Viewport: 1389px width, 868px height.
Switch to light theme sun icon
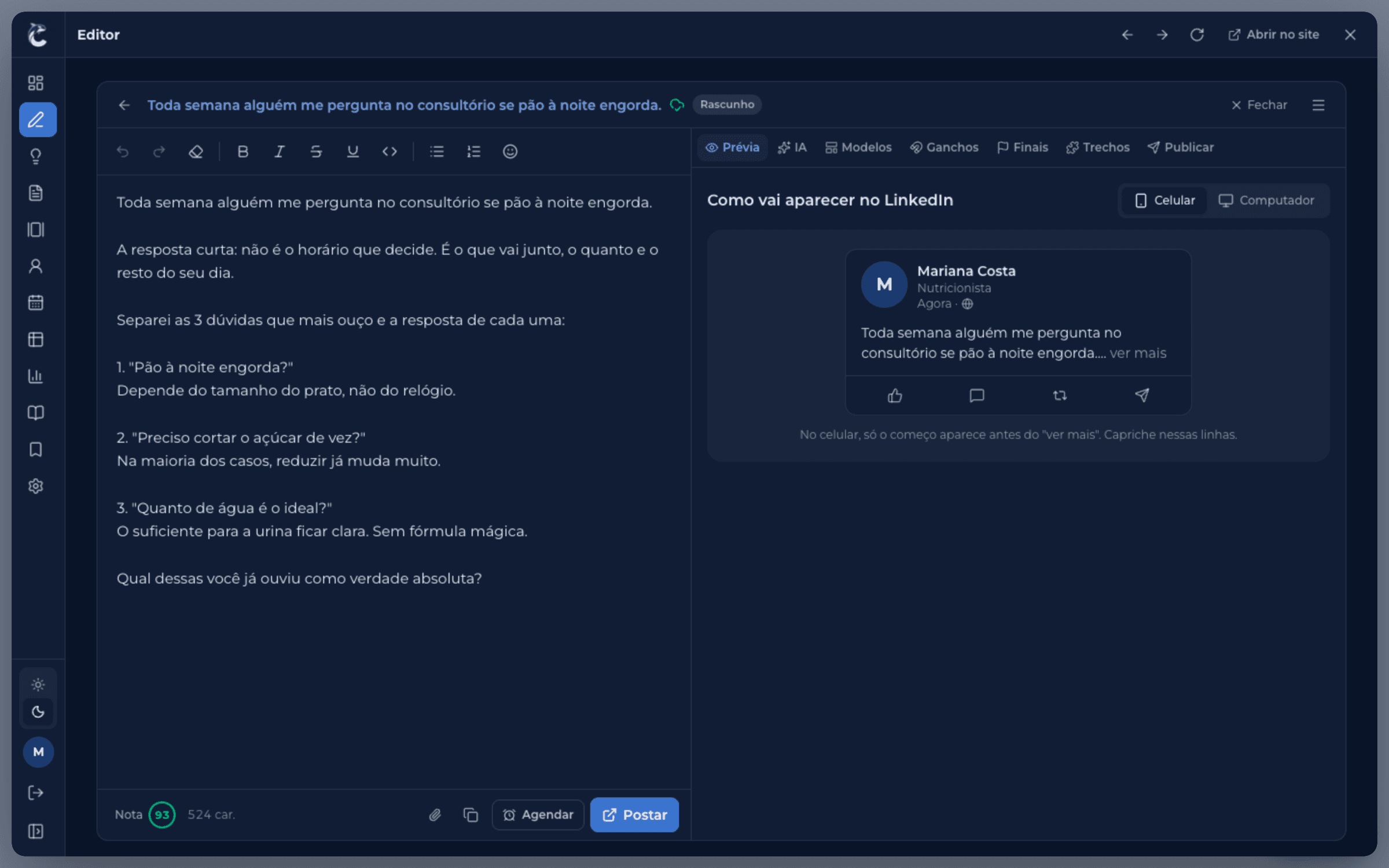coord(38,685)
